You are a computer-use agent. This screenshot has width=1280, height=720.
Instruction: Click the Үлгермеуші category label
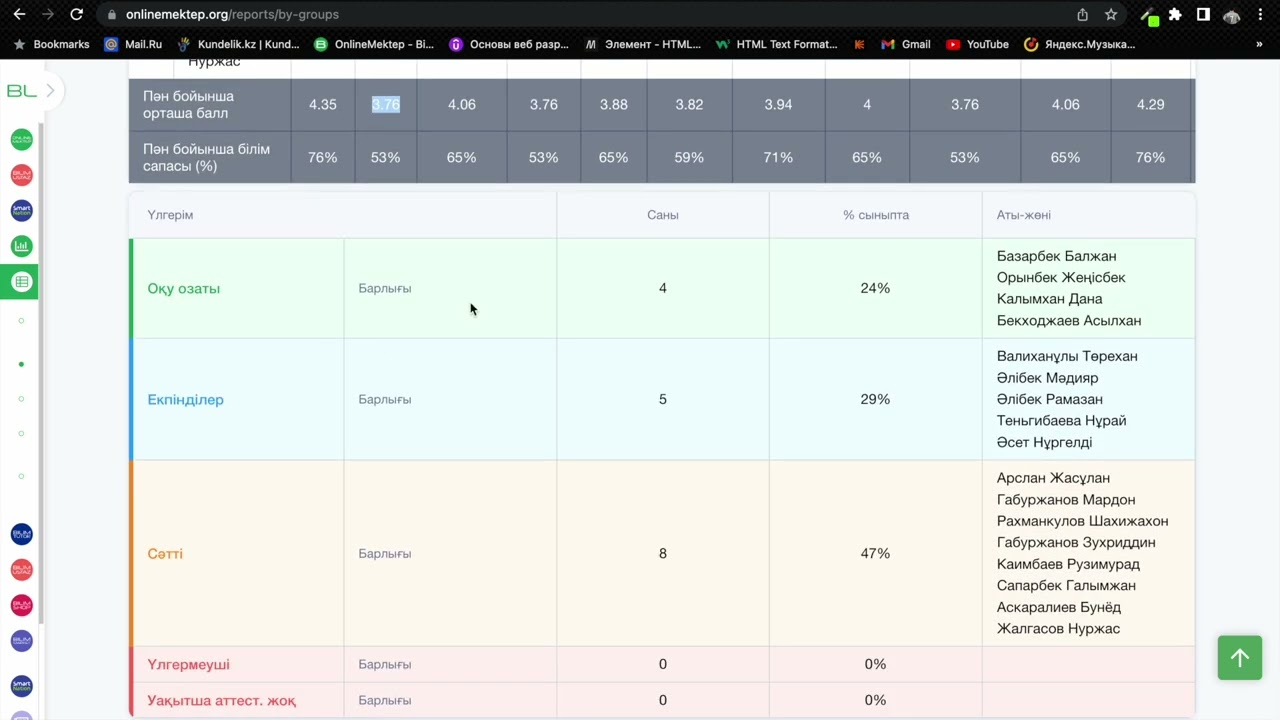[x=188, y=664]
